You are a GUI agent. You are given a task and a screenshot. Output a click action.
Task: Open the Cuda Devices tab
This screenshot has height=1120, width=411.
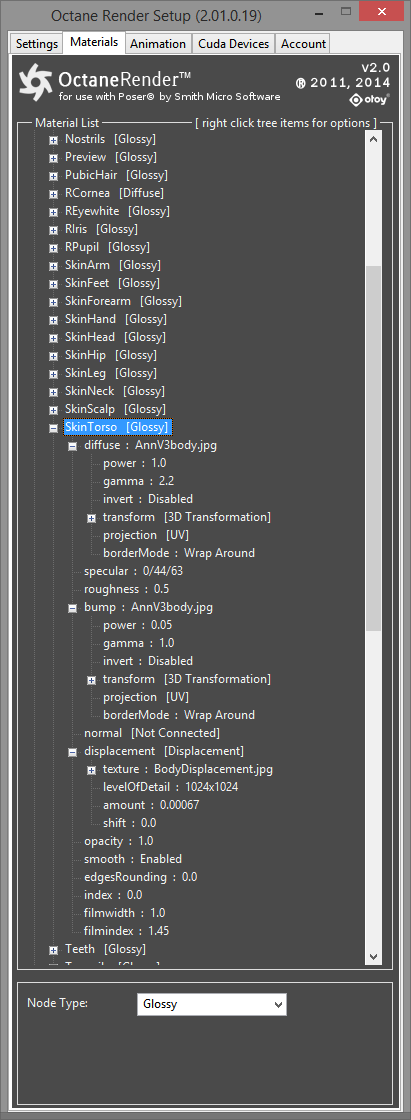233,44
